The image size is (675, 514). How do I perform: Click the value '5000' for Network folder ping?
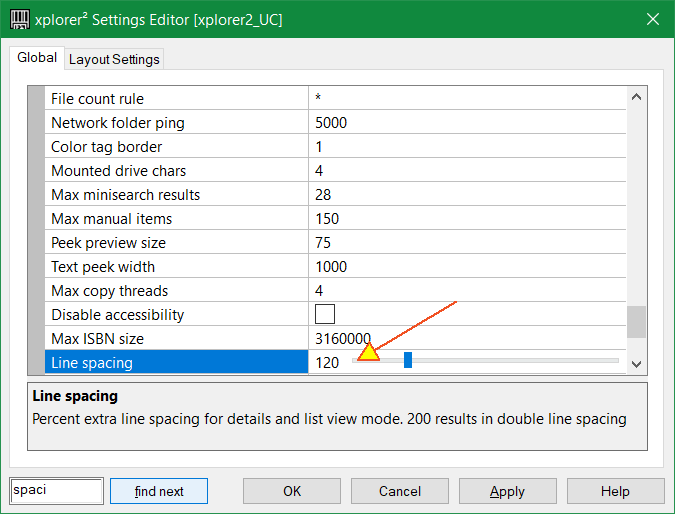pos(331,123)
